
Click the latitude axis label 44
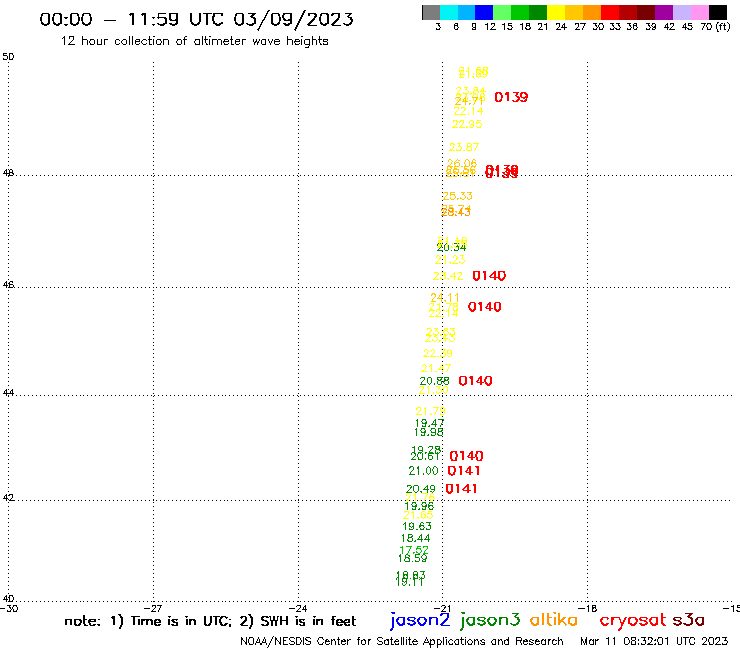click(x=8, y=393)
